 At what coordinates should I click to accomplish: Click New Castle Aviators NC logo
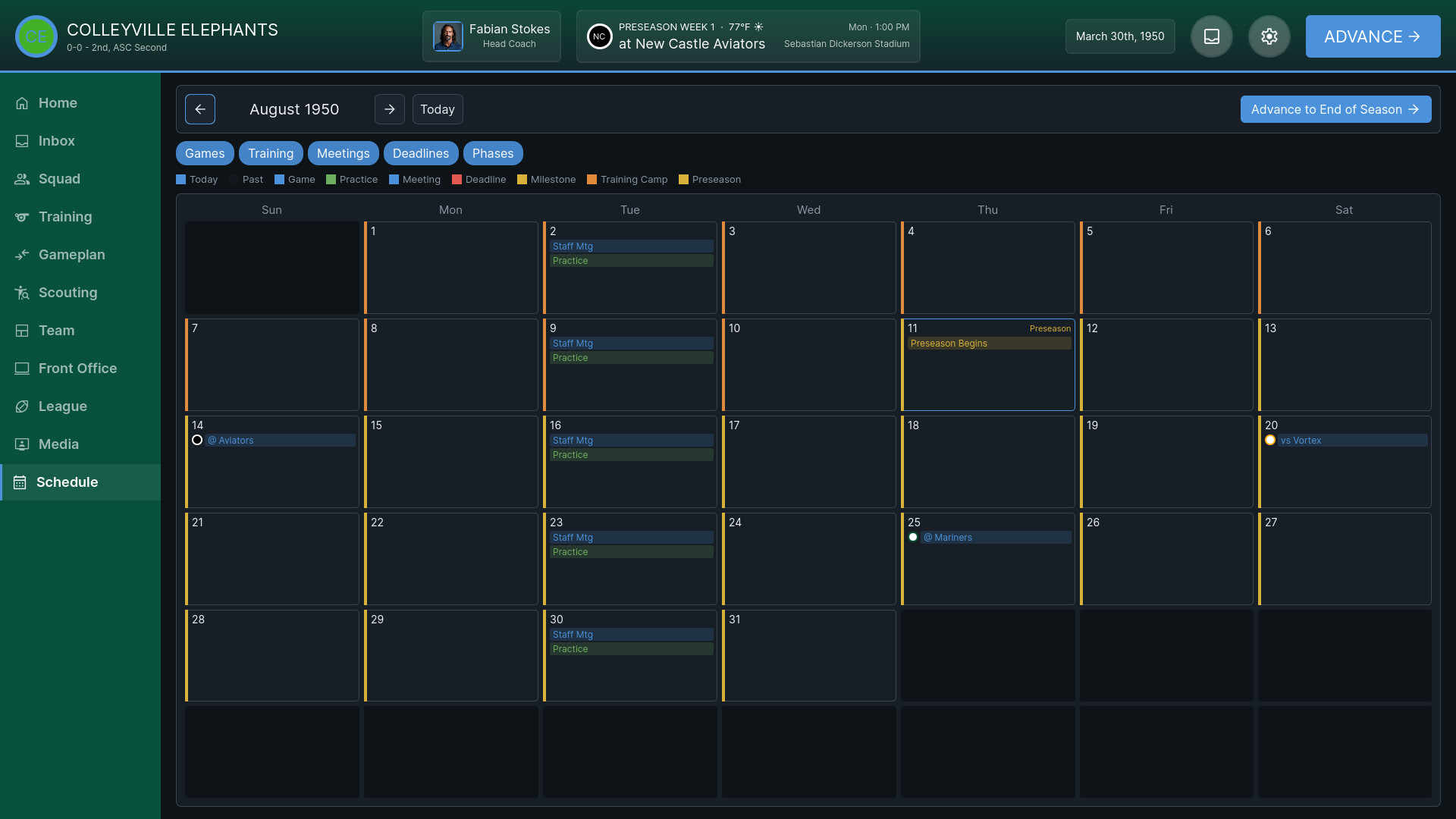click(599, 36)
